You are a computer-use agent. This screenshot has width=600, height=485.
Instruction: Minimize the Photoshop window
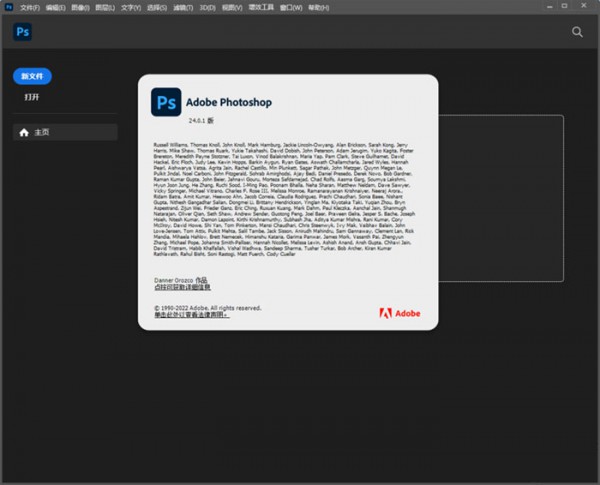point(549,7)
